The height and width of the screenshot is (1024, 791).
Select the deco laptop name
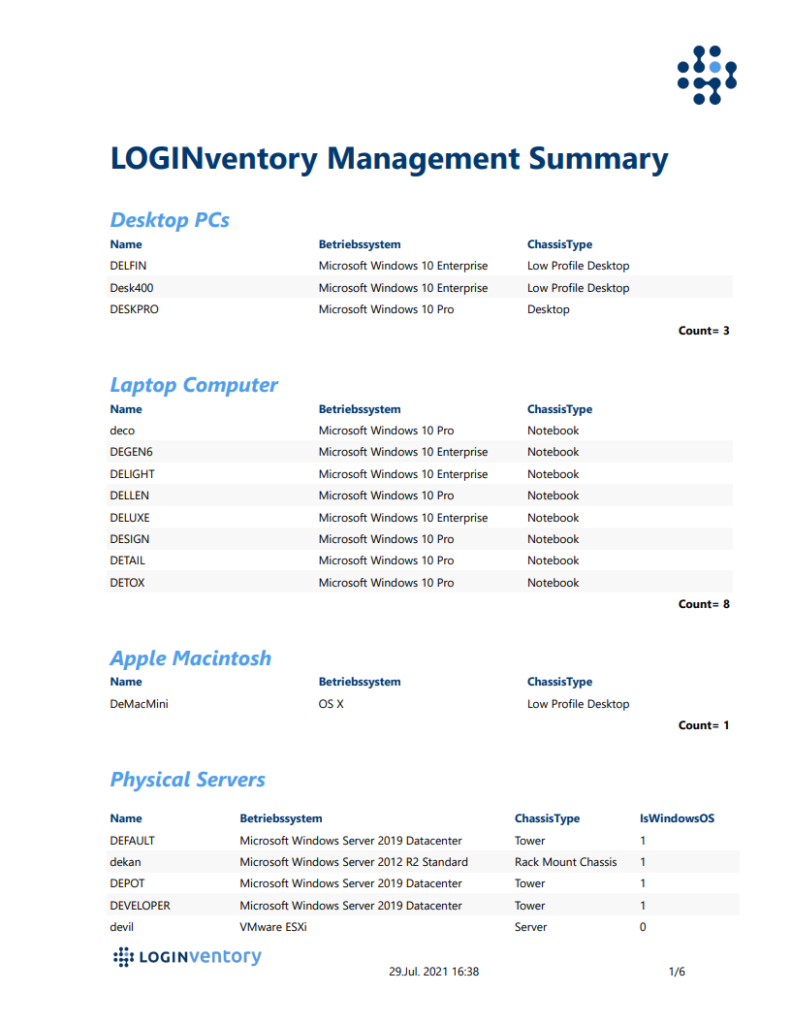coord(122,431)
